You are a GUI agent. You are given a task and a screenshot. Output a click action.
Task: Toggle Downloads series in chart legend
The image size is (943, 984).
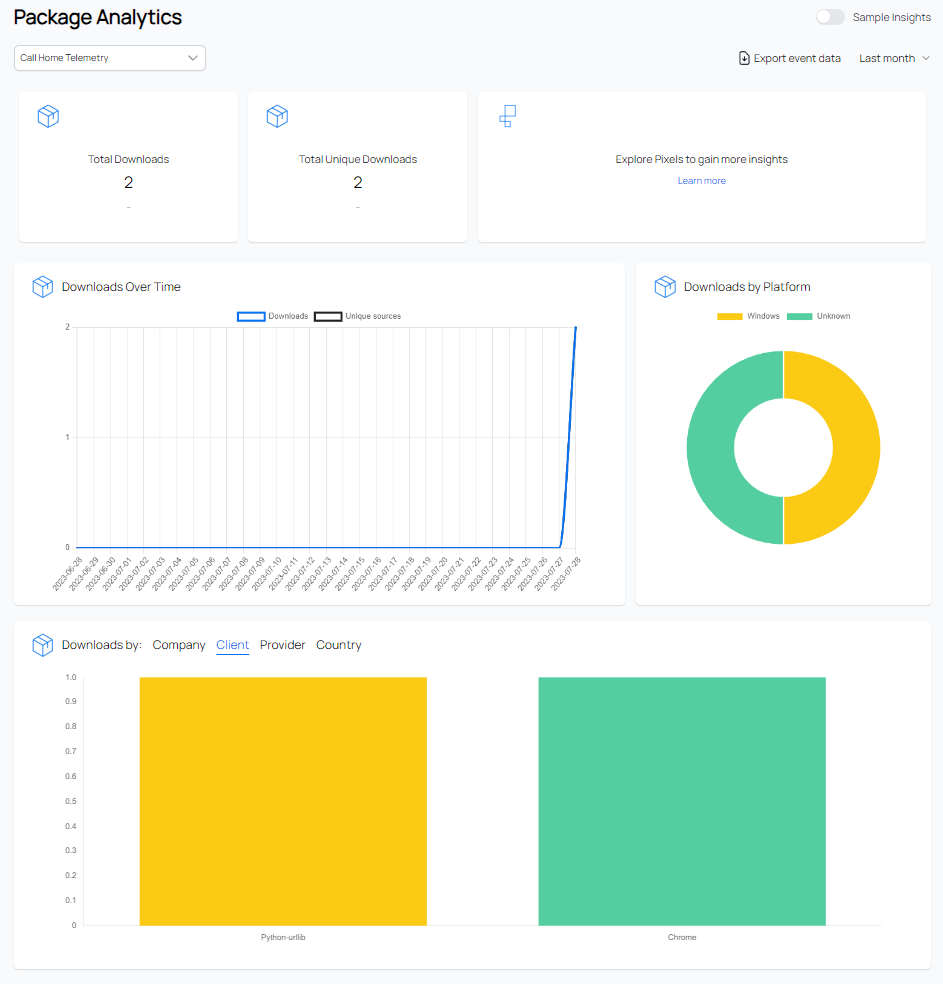pyautogui.click(x=251, y=316)
